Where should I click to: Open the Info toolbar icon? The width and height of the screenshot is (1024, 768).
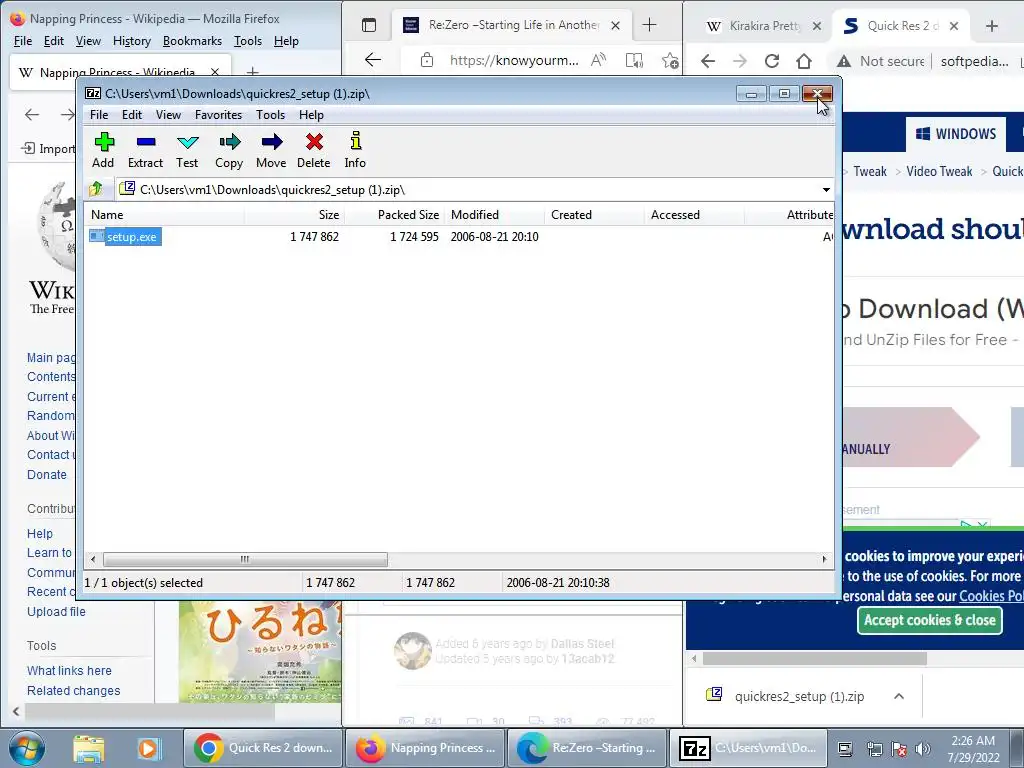coord(355,150)
